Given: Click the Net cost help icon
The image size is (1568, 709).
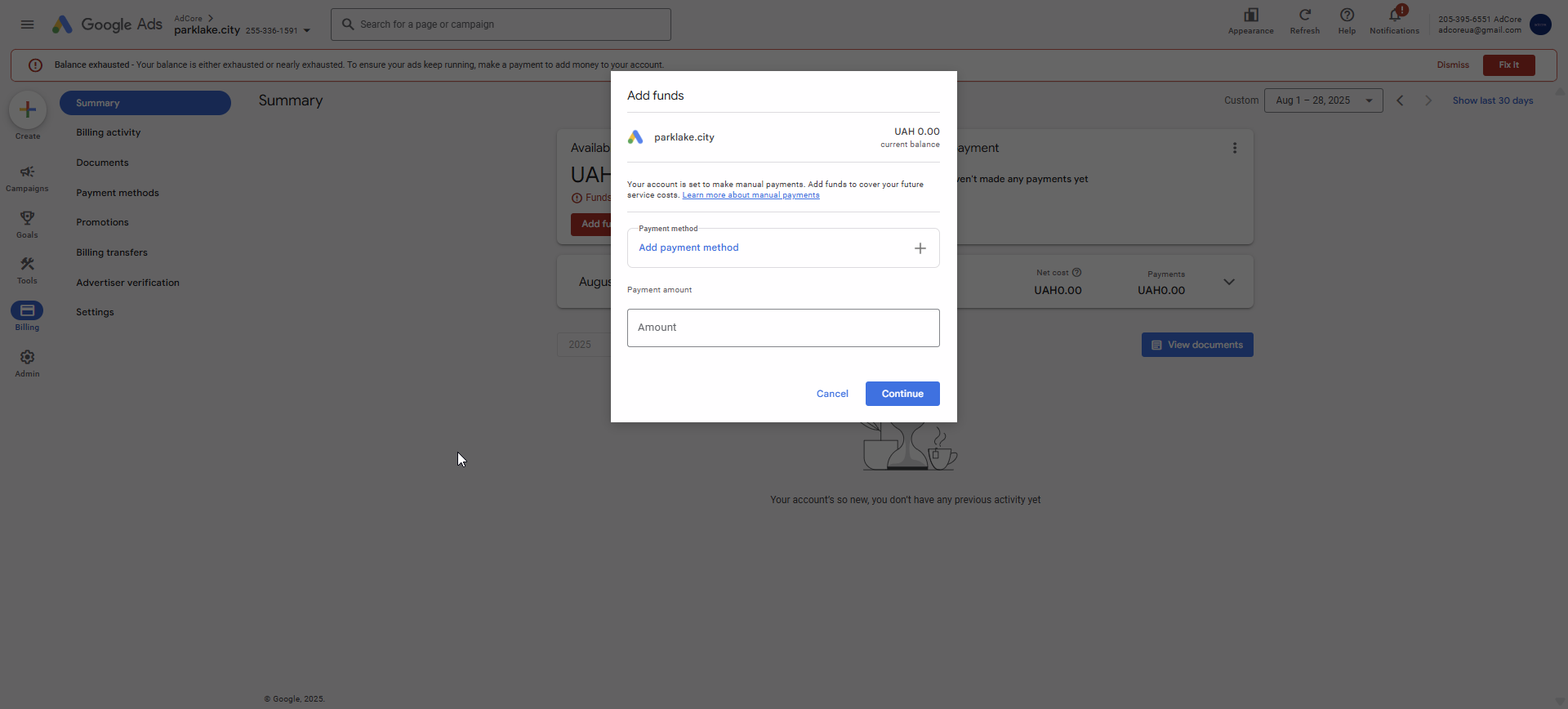Looking at the screenshot, I should tap(1076, 273).
